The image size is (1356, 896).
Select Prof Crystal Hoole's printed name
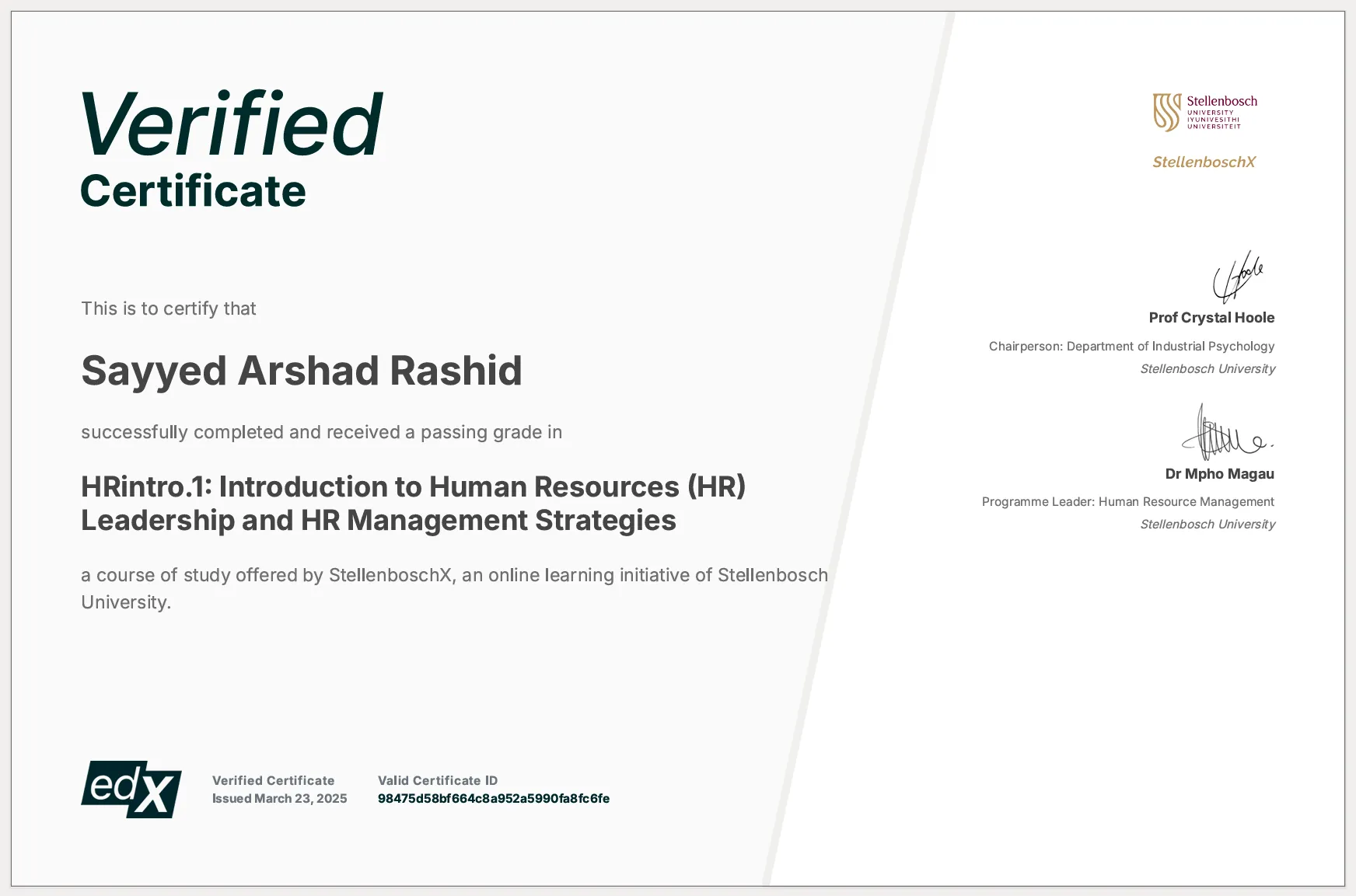1211,317
